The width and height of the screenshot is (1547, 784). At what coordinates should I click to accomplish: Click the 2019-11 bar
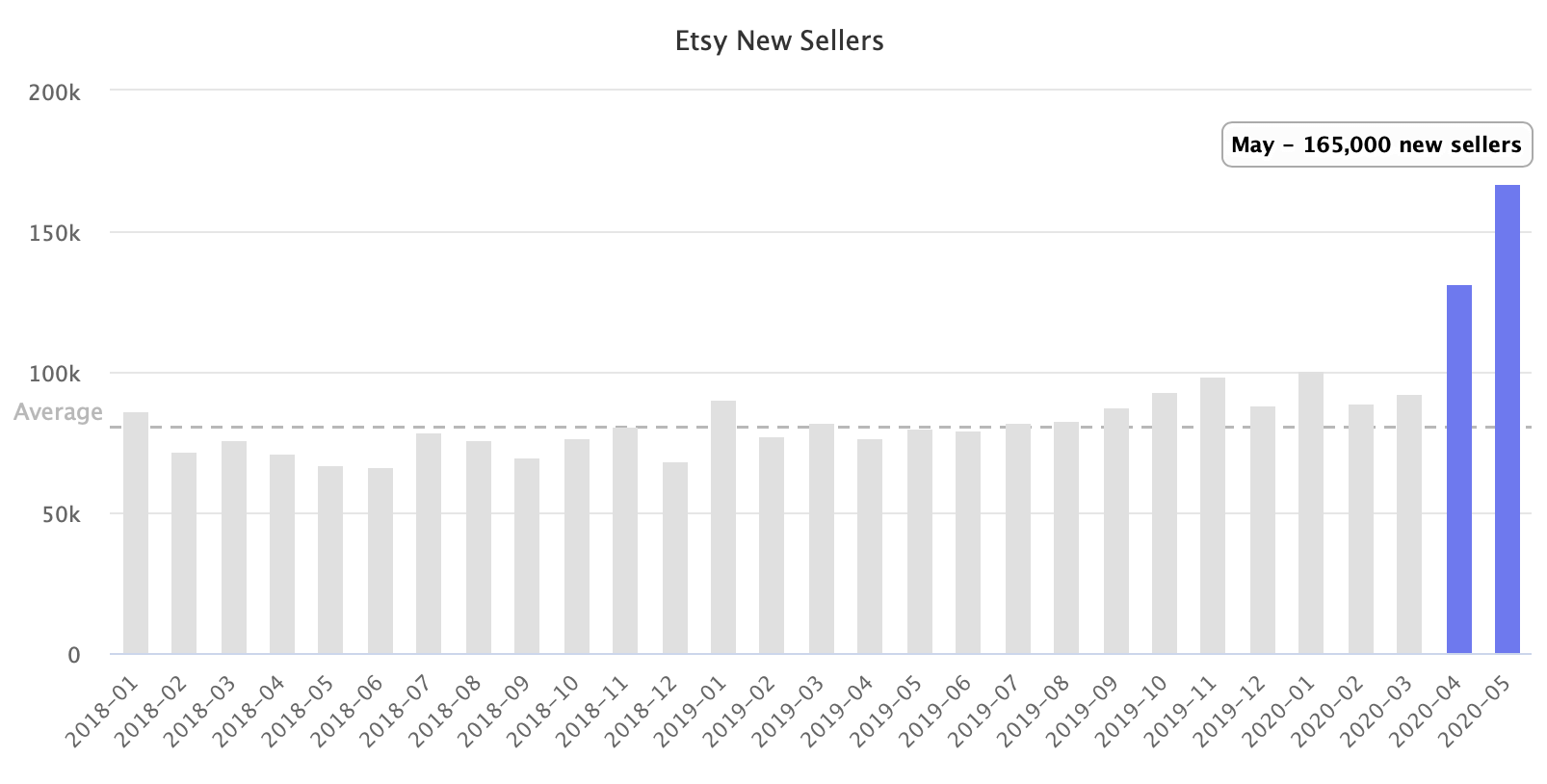pyautogui.click(x=1213, y=515)
